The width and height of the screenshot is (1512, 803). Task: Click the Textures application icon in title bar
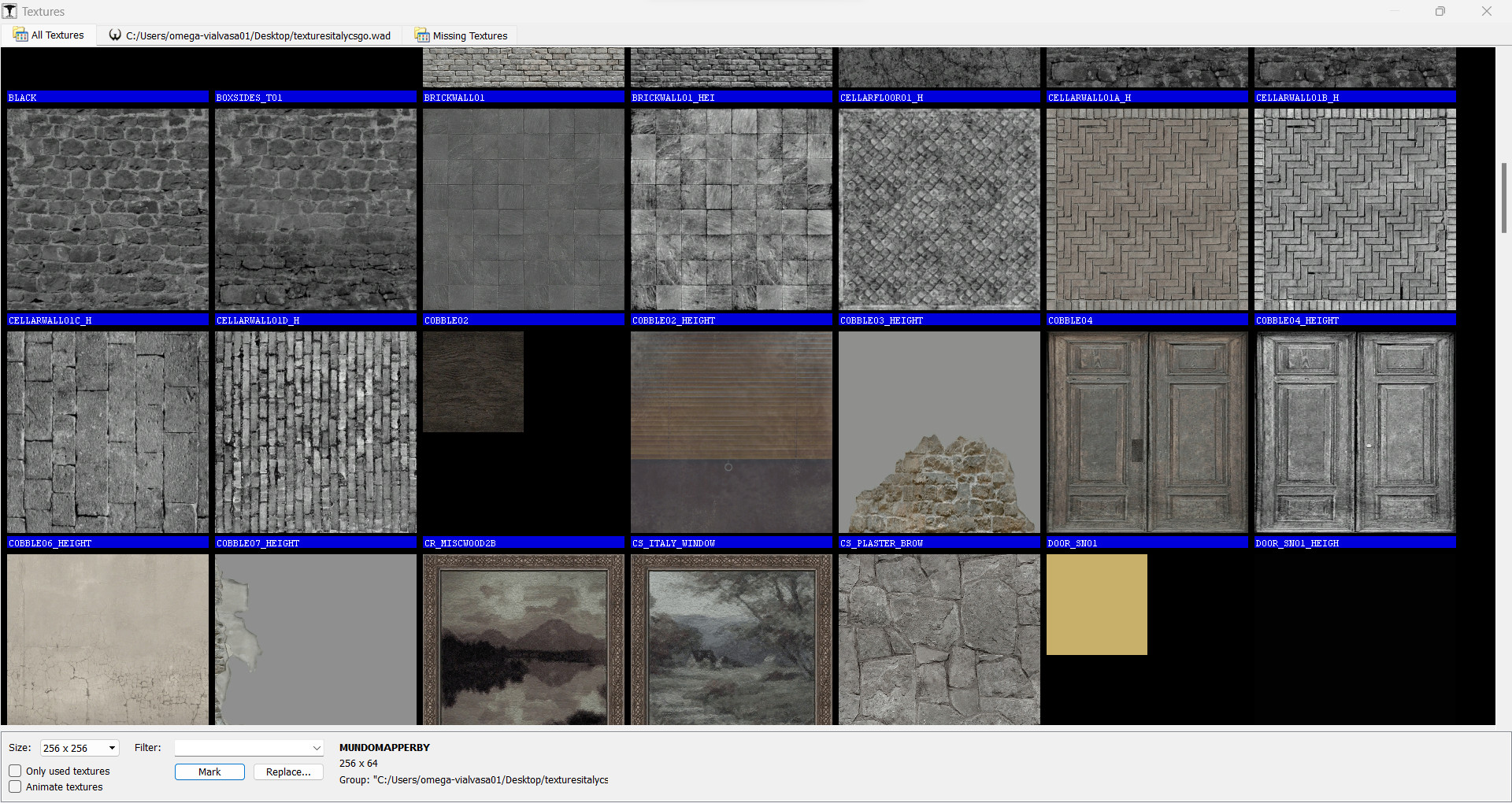pos(11,11)
